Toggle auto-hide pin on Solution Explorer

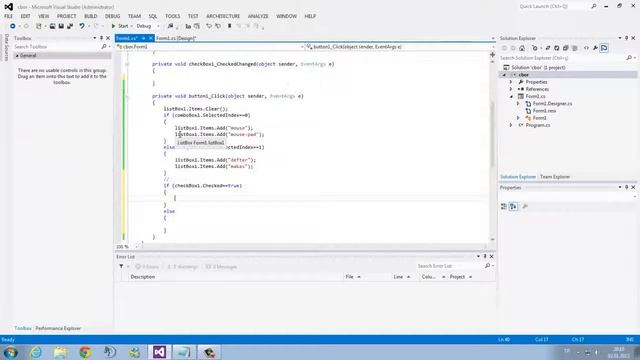627,38
